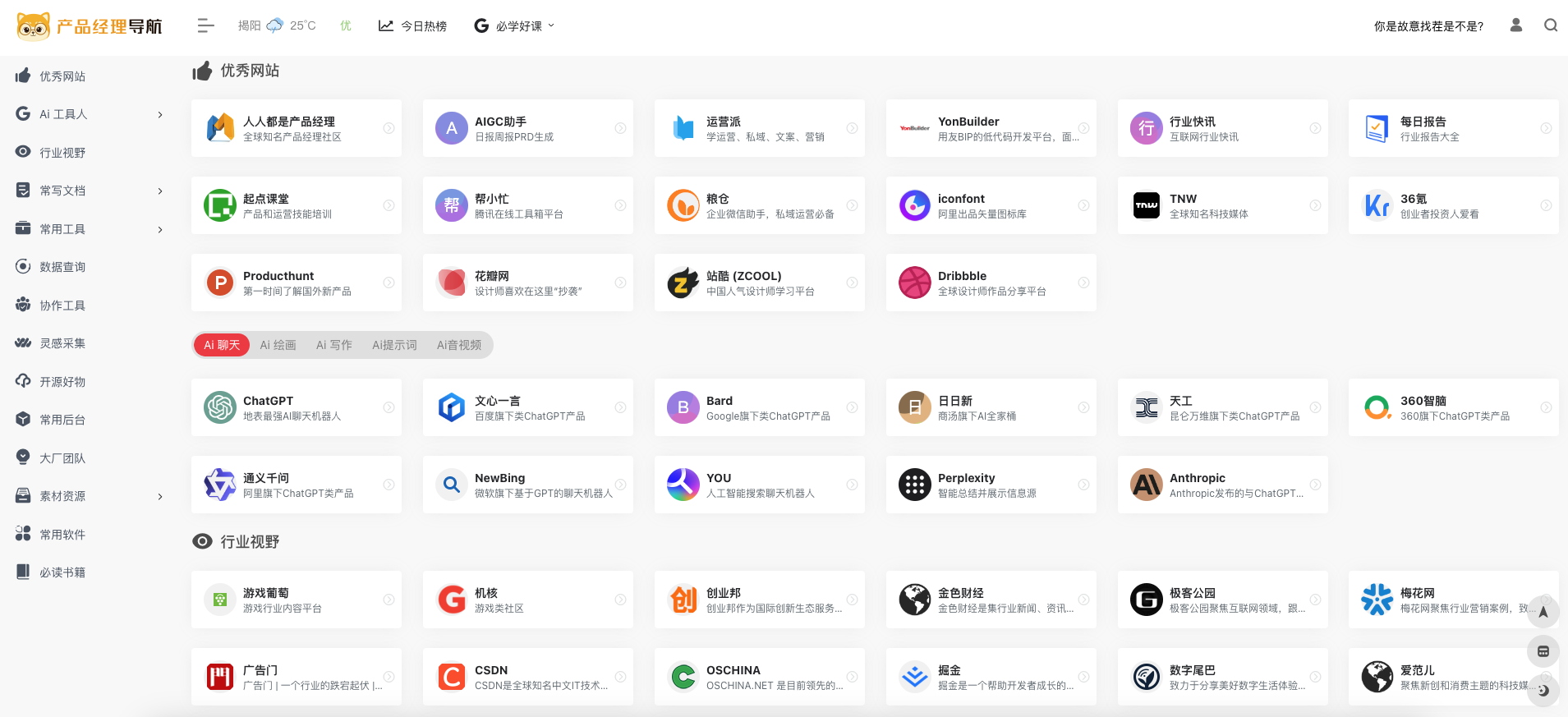1568x717 pixels.
Task: Toggle night mode moon button
Action: click(x=1543, y=691)
